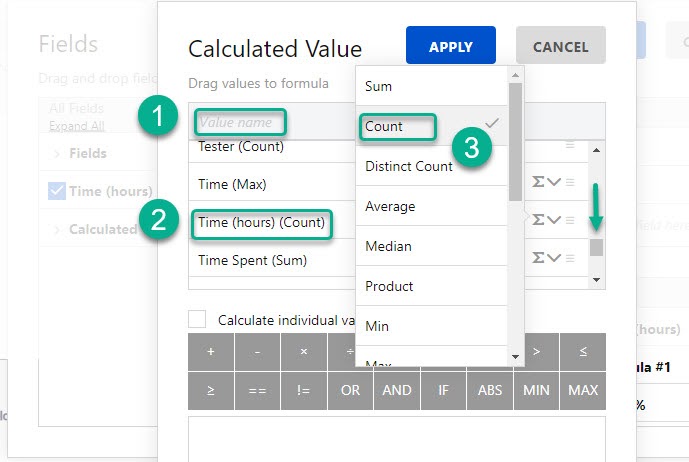This screenshot has width=689, height=462.
Task: Click the minus operator button
Action: (x=257, y=352)
